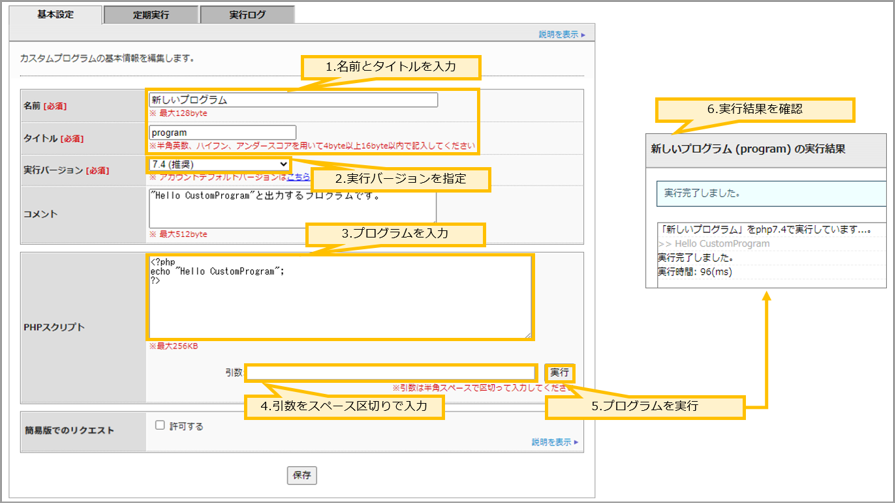Open the 定期実行 tab
This screenshot has width=895, height=503.
[x=151, y=16]
